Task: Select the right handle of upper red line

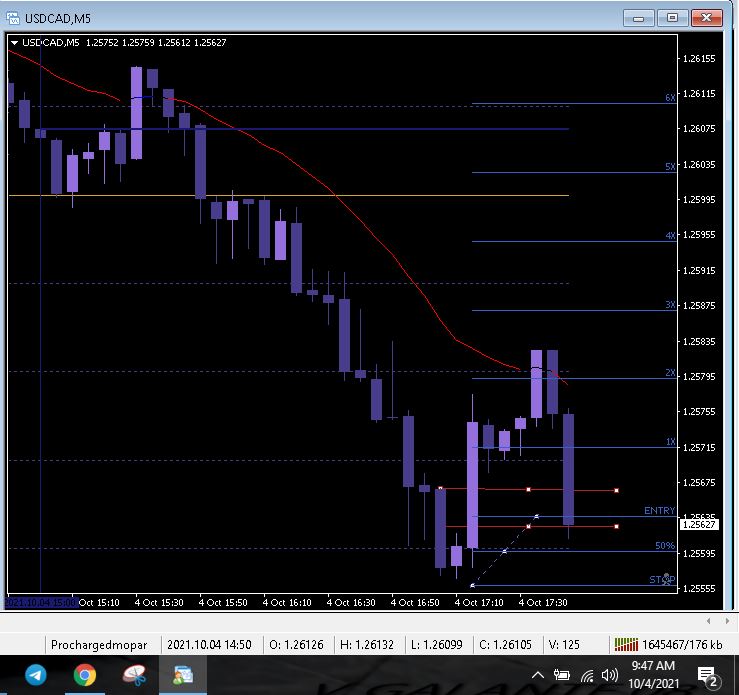Action: coord(616,491)
